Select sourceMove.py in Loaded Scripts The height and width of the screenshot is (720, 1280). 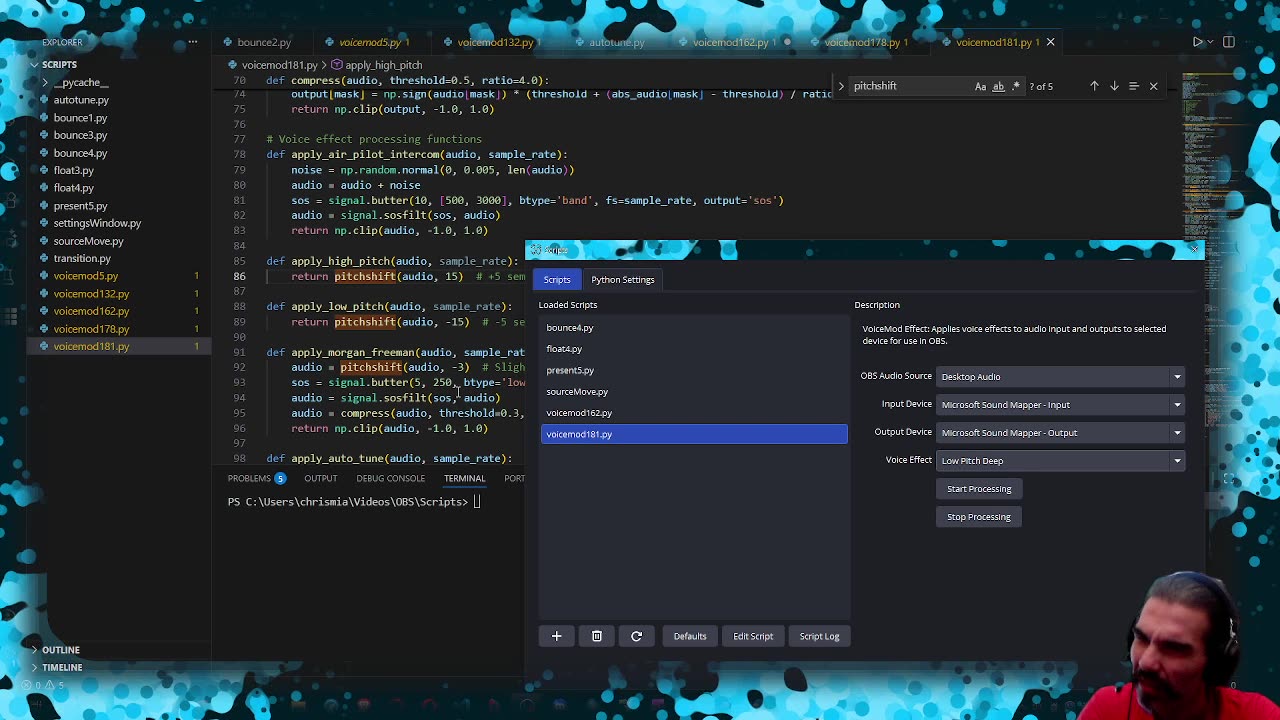[694, 392]
